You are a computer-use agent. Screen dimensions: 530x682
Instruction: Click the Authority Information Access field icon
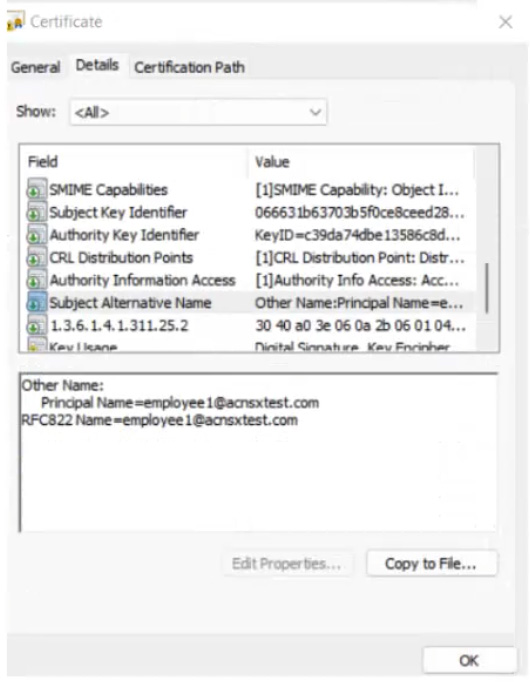pyautogui.click(x=37, y=280)
